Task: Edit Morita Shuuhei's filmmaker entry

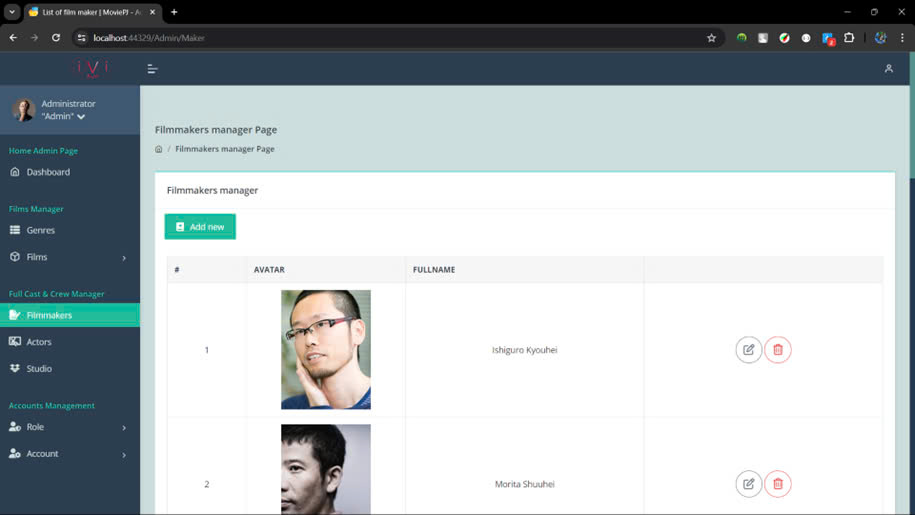Action: coord(748,484)
